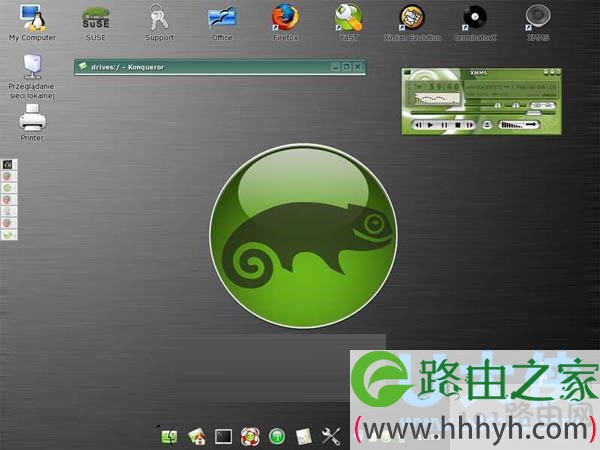Open the XMMS menu icon at top-left
The width and height of the screenshot is (600, 450).
click(407, 72)
